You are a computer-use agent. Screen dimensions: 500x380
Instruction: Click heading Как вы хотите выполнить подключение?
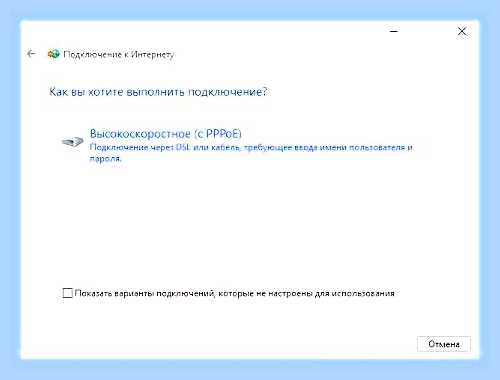[158, 92]
